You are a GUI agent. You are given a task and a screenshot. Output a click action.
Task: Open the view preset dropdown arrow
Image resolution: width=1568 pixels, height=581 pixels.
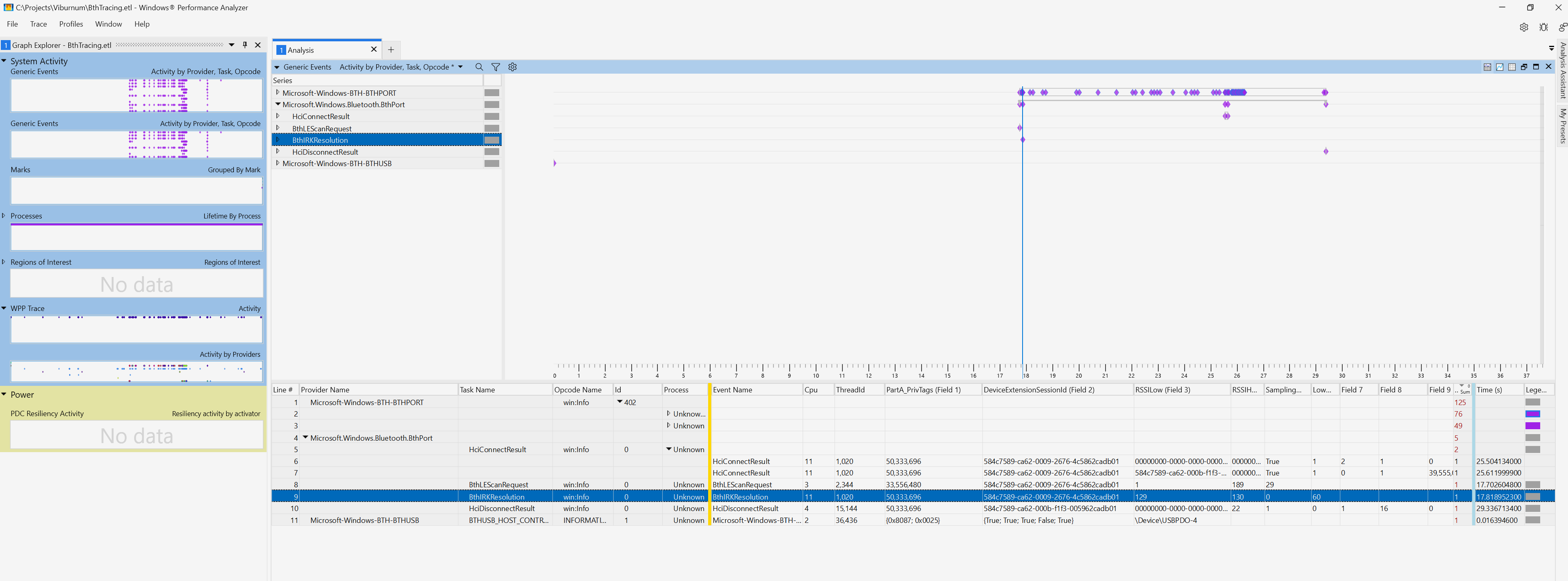point(460,67)
